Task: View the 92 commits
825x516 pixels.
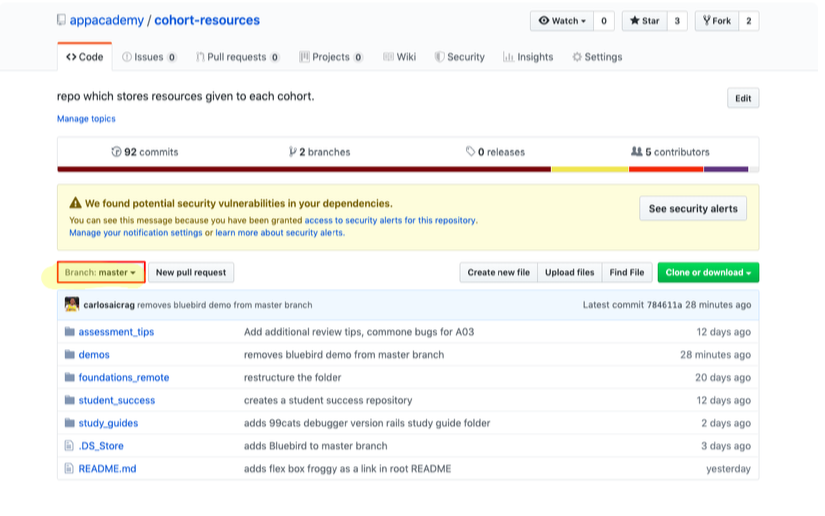Action: click(145, 152)
